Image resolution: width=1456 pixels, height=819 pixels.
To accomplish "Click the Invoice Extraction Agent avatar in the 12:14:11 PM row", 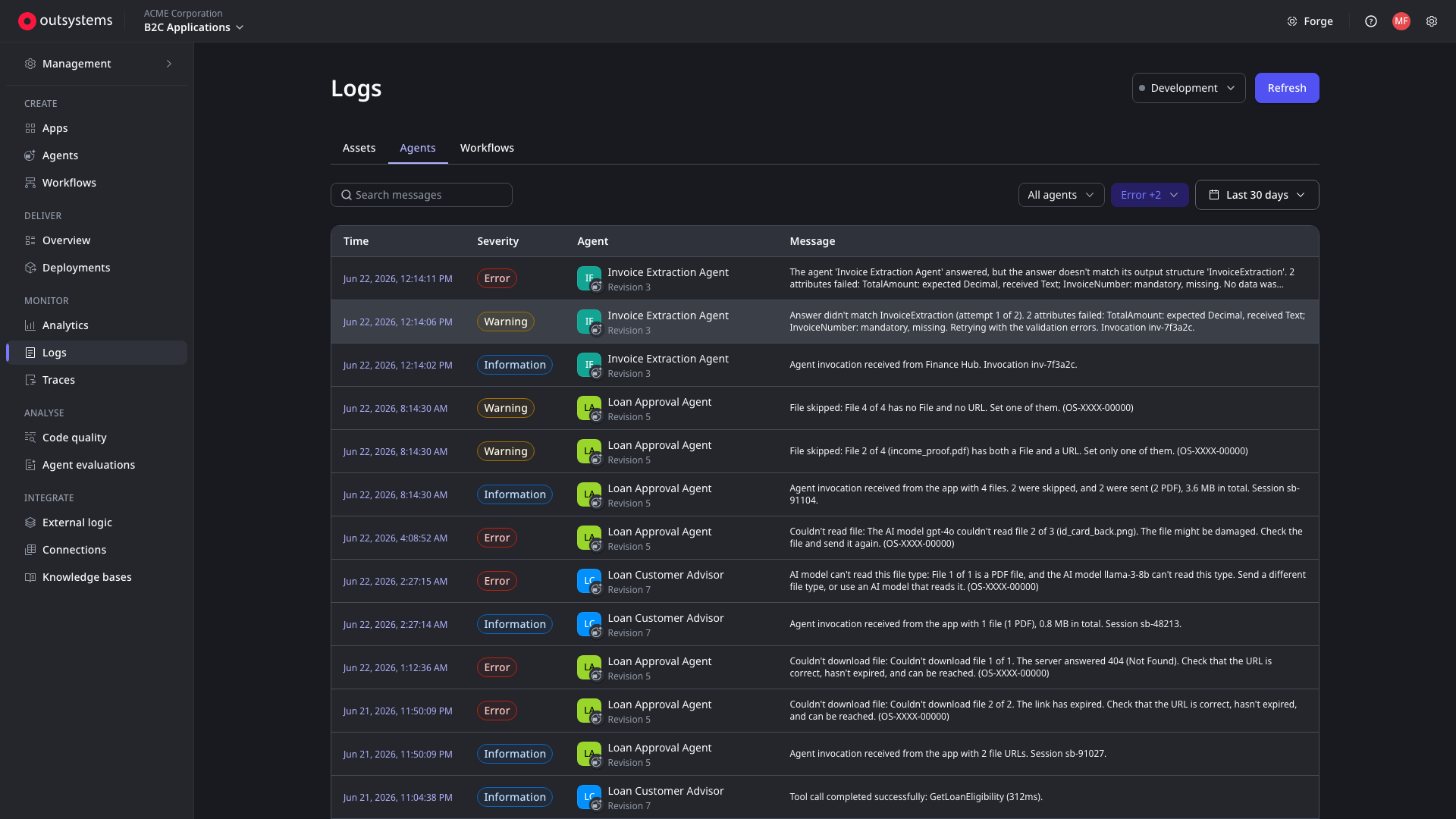I will pos(589,278).
